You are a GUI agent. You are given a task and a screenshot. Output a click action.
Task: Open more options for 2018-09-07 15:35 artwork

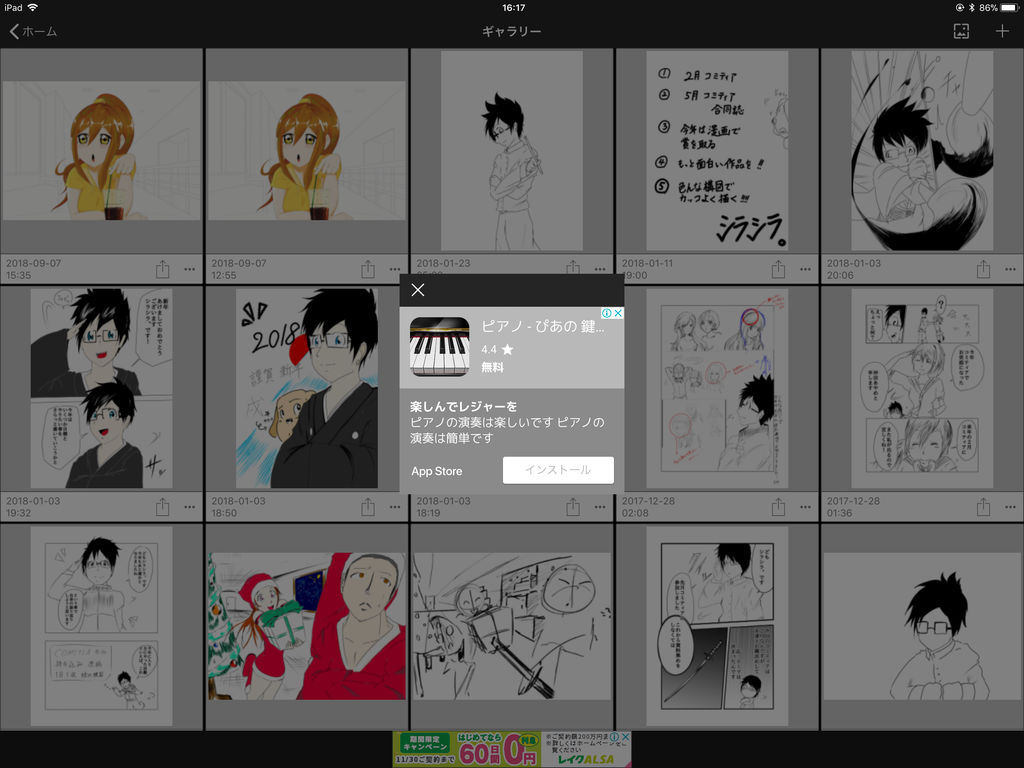click(x=189, y=269)
